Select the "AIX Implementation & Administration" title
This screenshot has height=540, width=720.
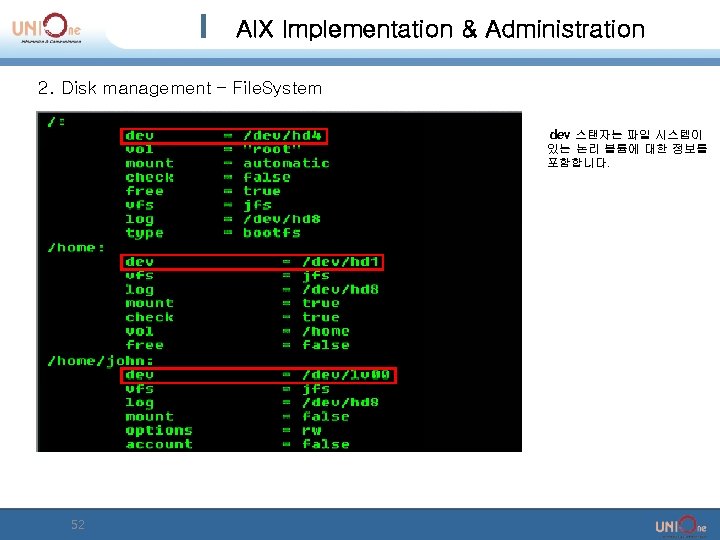(440, 29)
